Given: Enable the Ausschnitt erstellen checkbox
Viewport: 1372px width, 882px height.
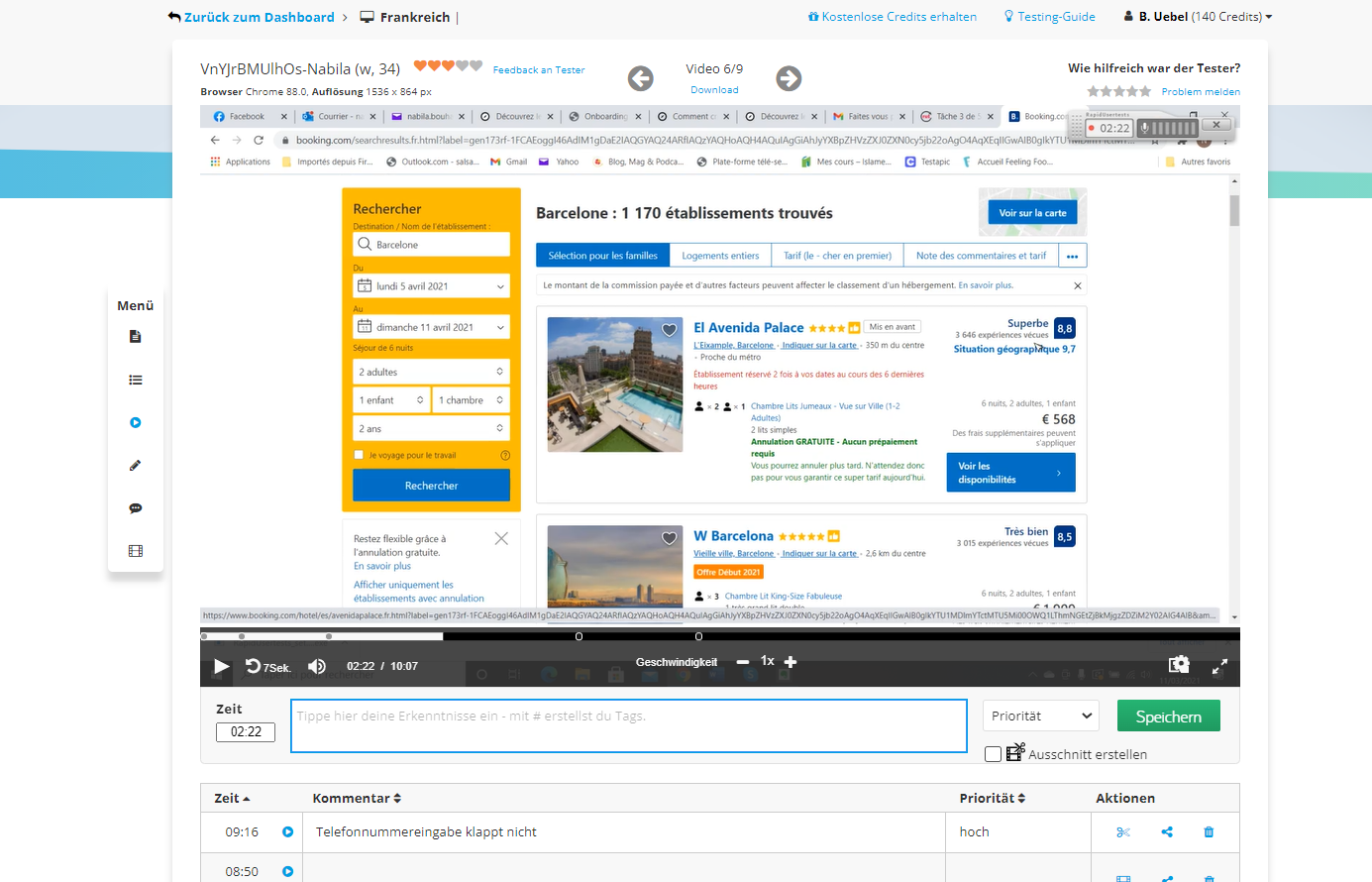Looking at the screenshot, I should coord(993,753).
